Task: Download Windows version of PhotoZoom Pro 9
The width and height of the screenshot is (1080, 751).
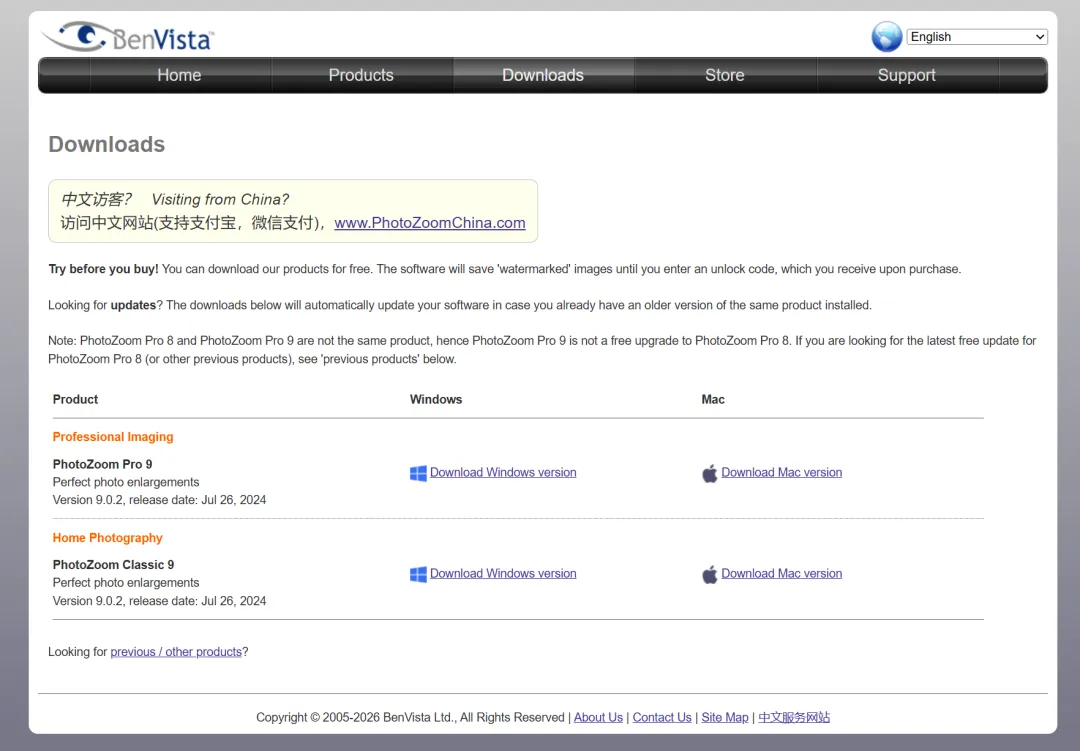Action: 503,473
